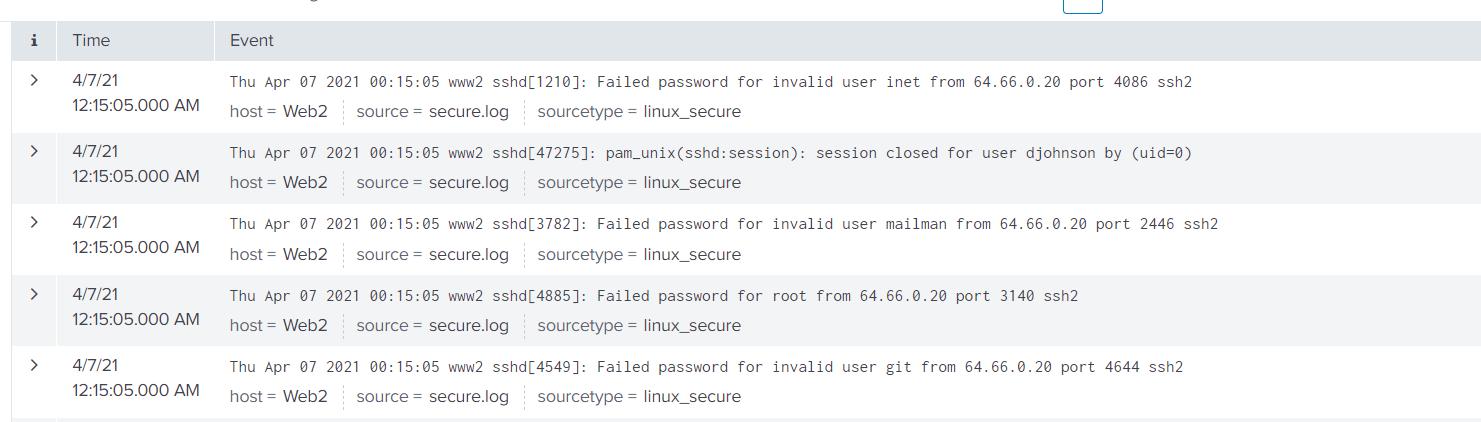The image size is (1481, 422).
Task: Select sourcetype linux_secure in the mailman event
Action: pyautogui.click(x=692, y=255)
